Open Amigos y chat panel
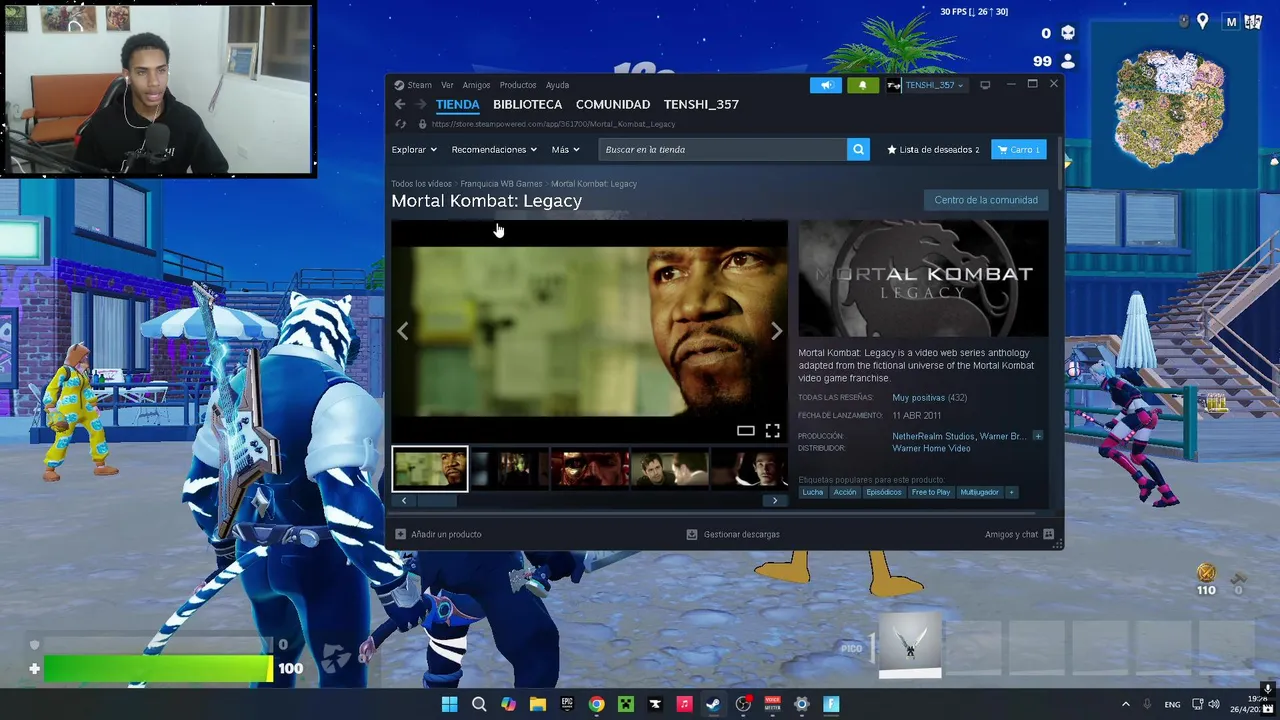The width and height of the screenshot is (1280, 720). 1019,534
